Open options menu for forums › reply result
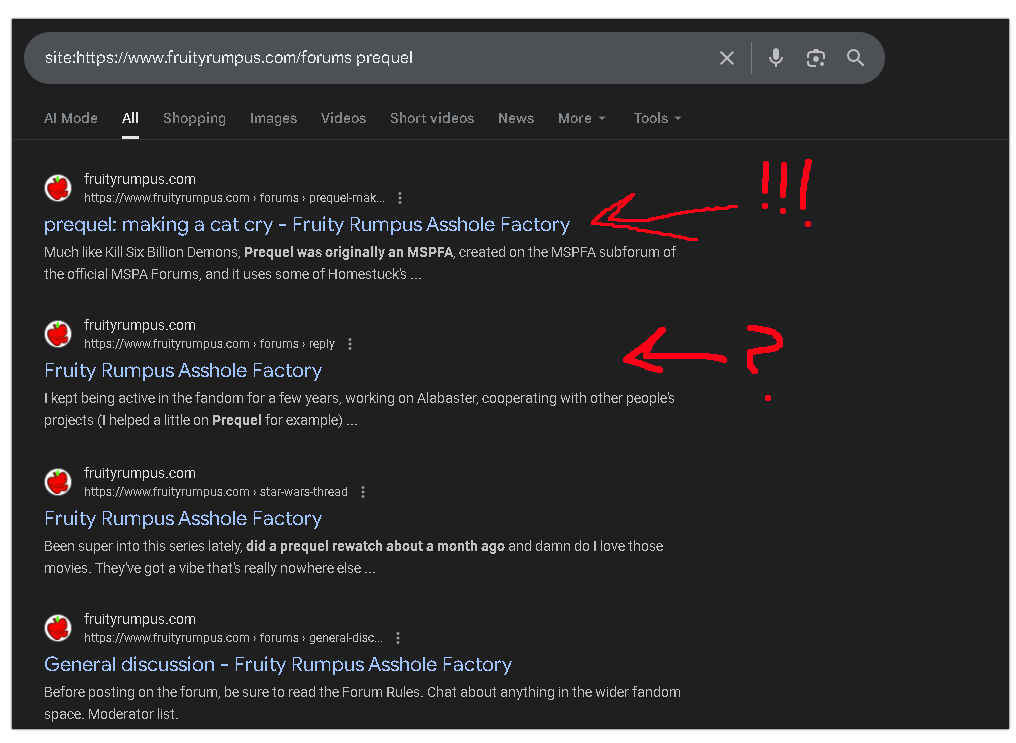 [x=350, y=344]
